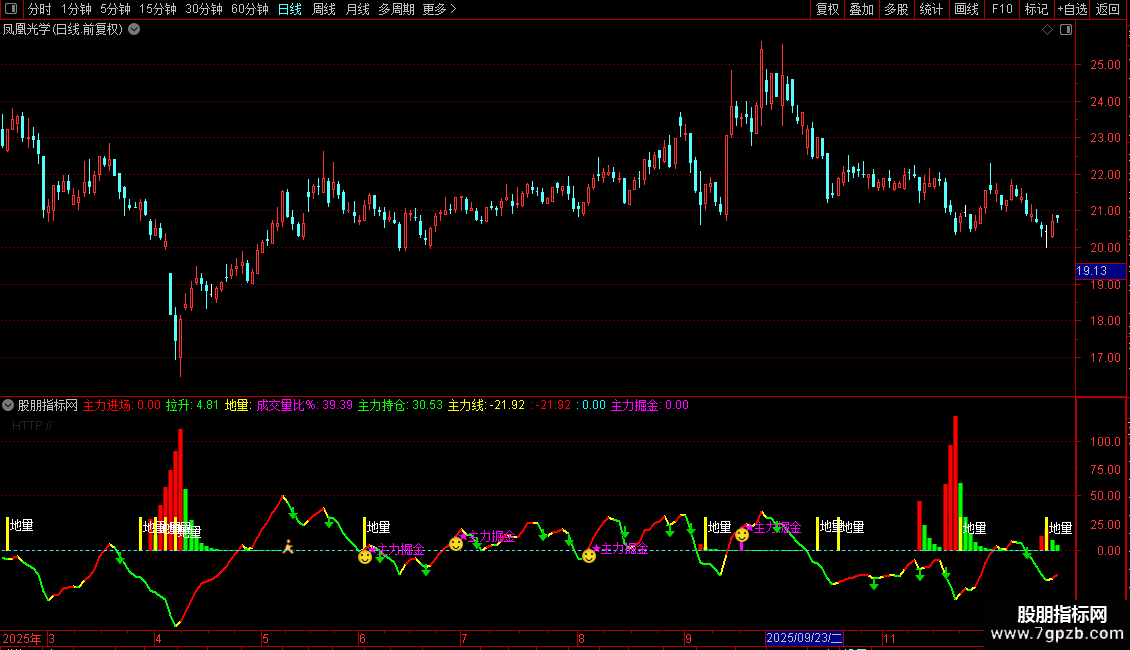Click the 凤凰光学(日线.前复权) chart title
Viewport: 1130px width, 650px height.
(x=63, y=30)
